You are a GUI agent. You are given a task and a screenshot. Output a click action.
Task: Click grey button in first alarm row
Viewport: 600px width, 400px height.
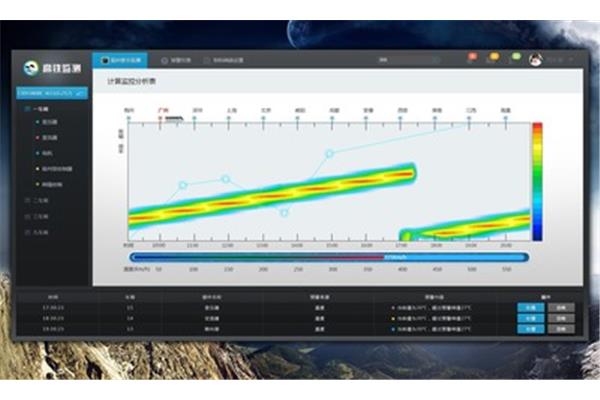(x=561, y=307)
